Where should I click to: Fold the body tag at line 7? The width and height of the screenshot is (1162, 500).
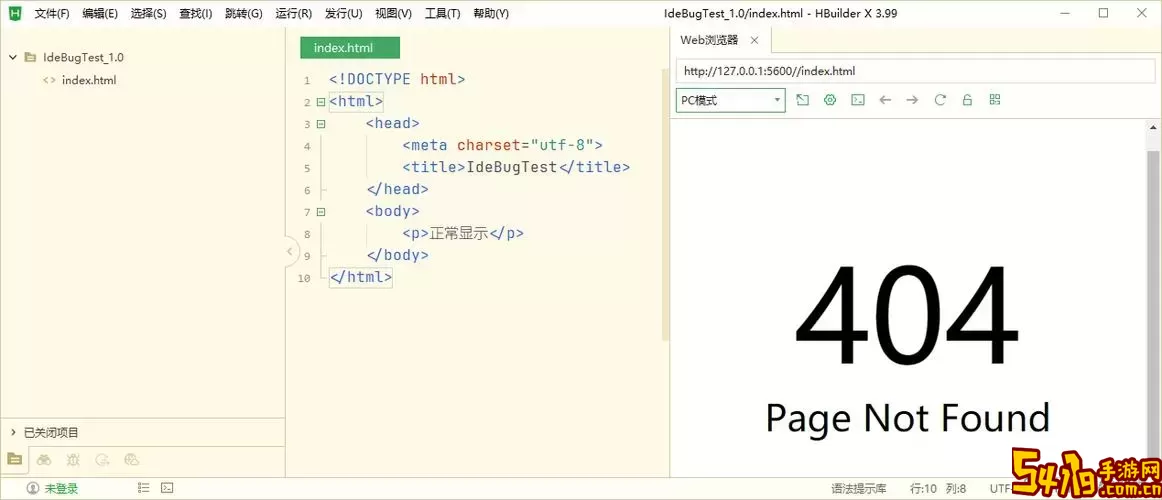click(320, 212)
